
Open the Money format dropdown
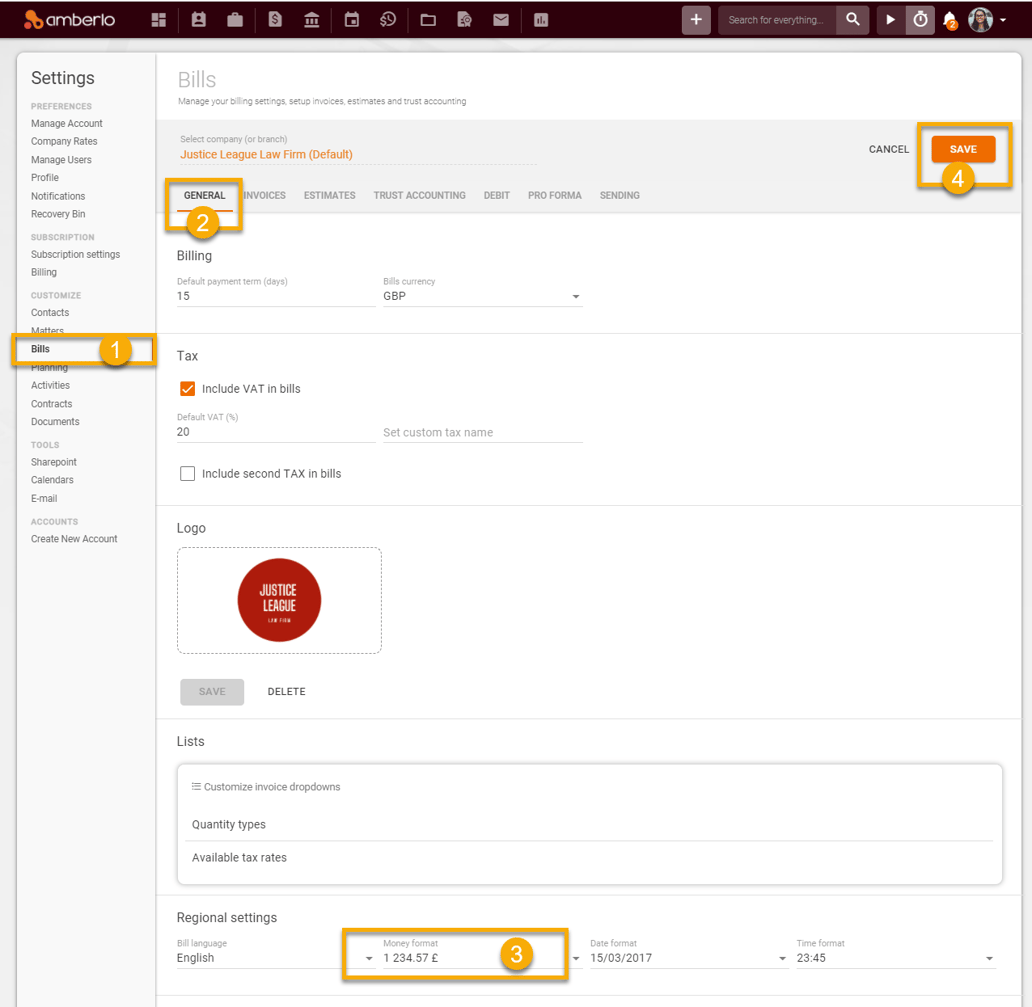click(575, 957)
